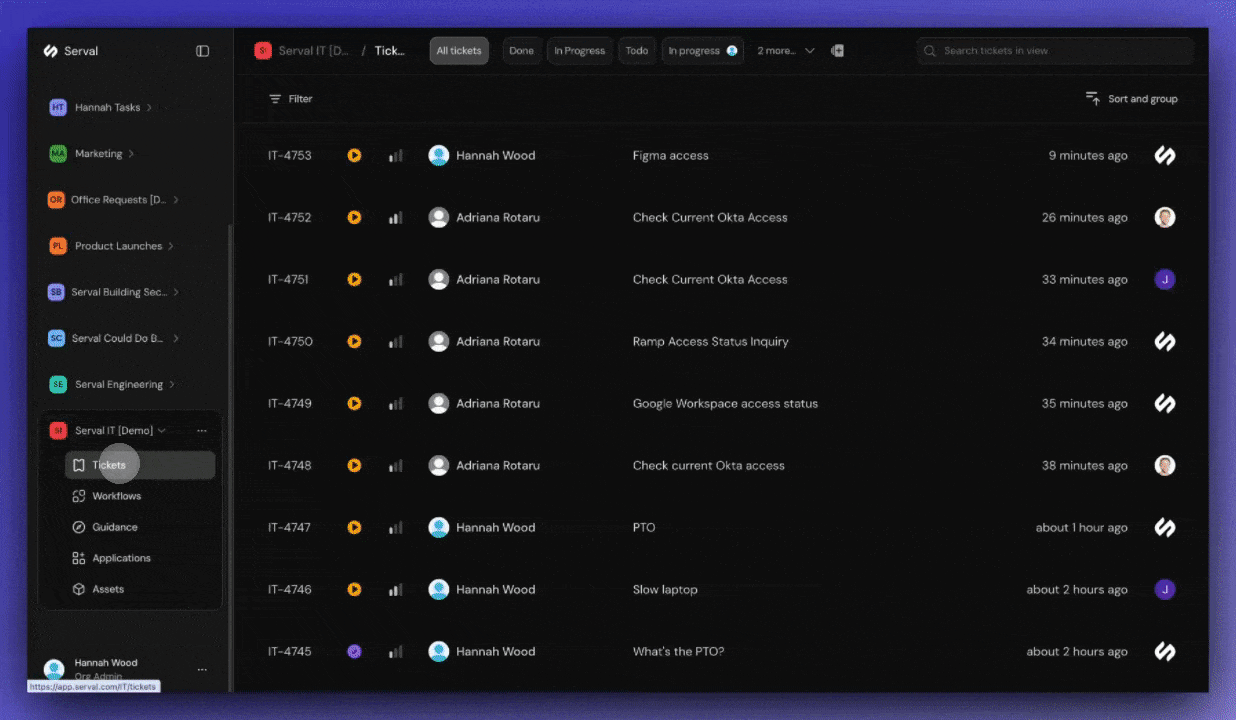This screenshot has height=720, width=1236.
Task: Click the Hannah Wood avatar on IT-4746 row
Action: coord(439,590)
